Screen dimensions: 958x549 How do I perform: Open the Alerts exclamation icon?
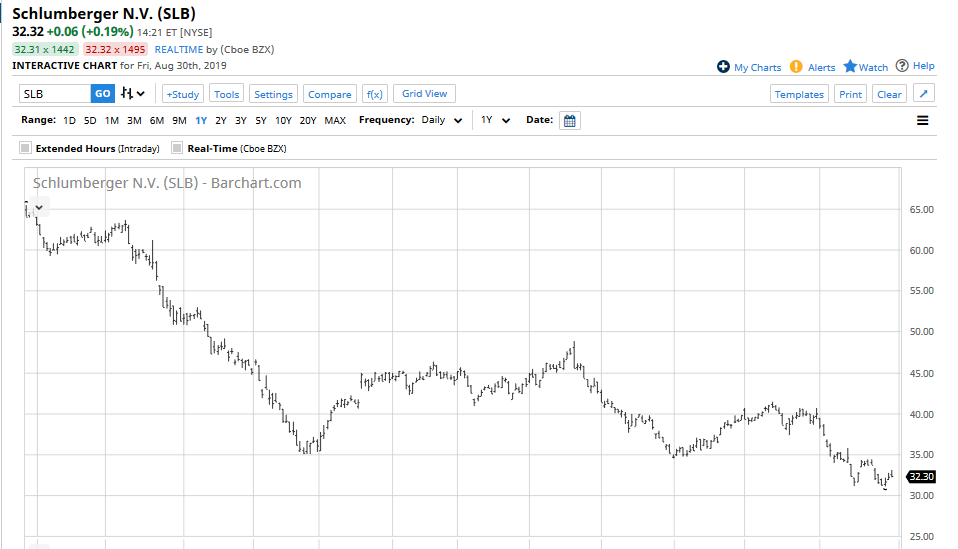click(795, 67)
